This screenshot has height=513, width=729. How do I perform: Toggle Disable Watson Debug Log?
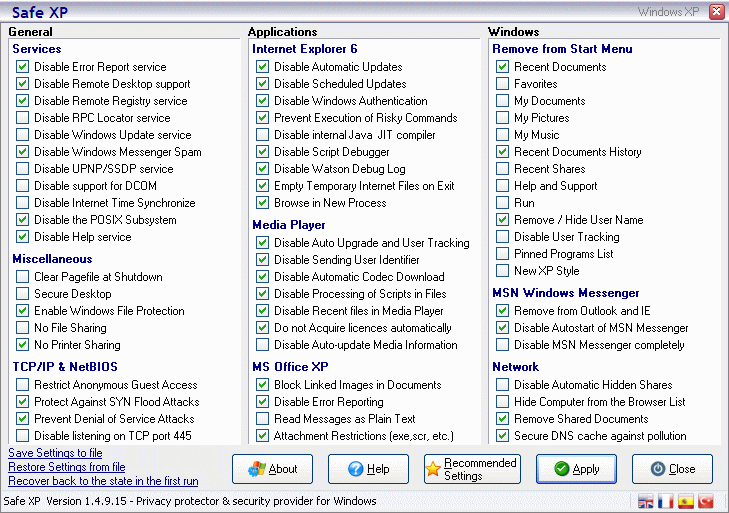[x=262, y=168]
